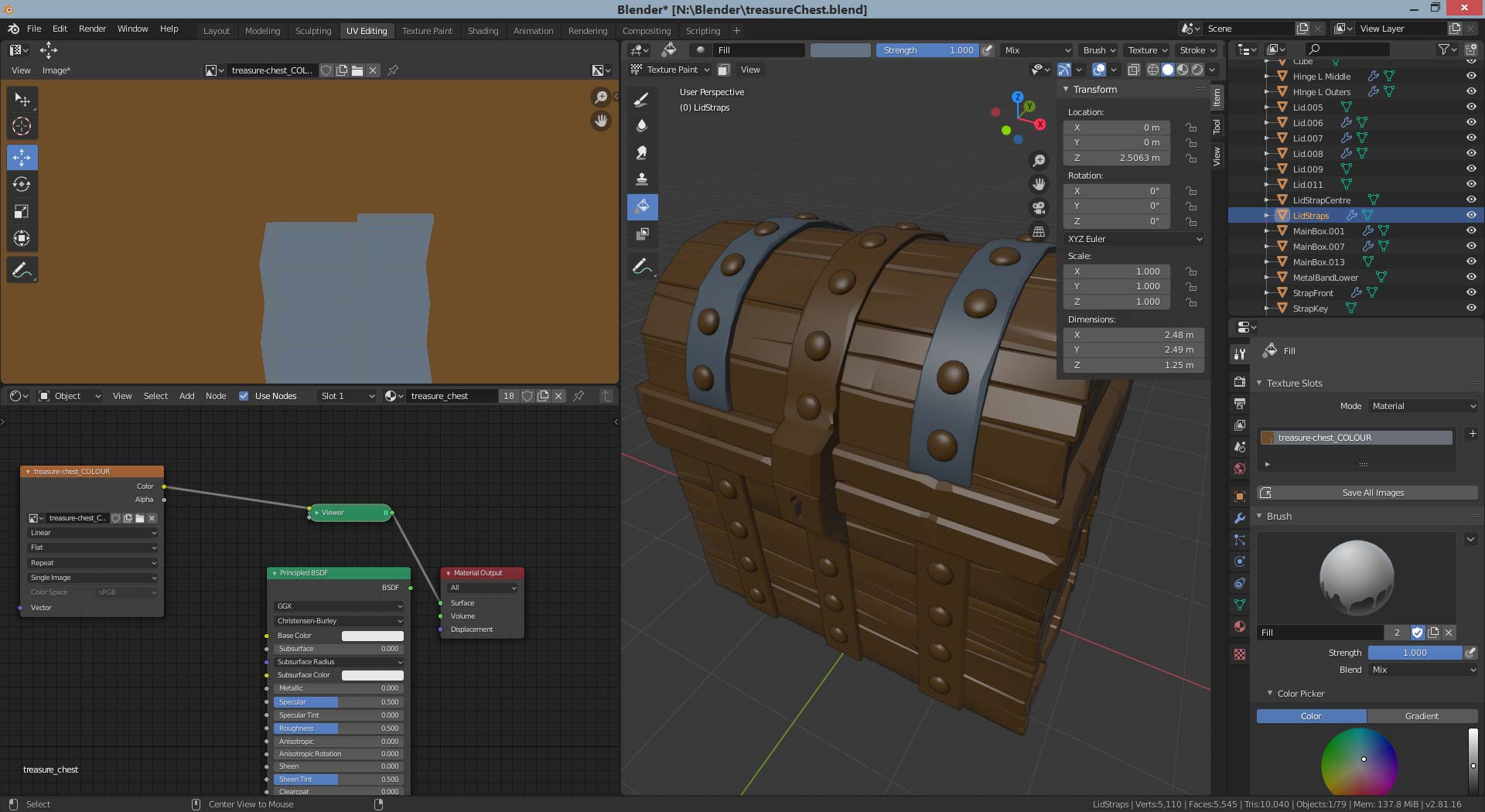This screenshot has height=812, width=1485.
Task: Open the Texture properties tab
Action: tap(1240, 654)
